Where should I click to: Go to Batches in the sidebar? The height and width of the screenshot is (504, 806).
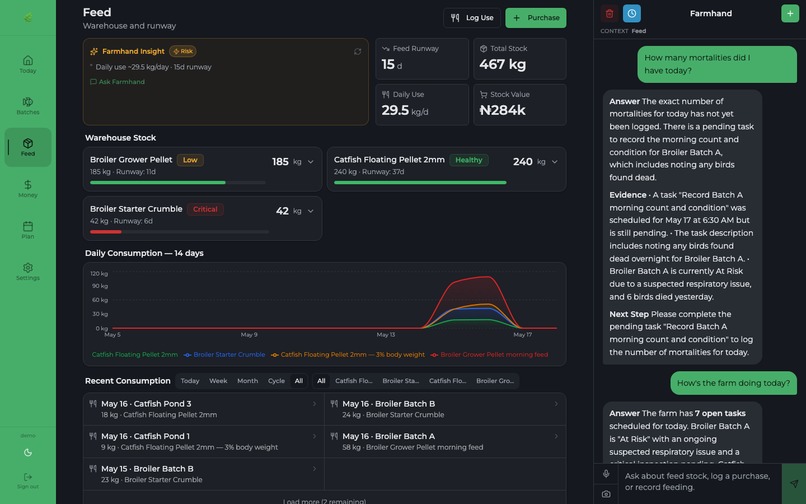coord(28,105)
